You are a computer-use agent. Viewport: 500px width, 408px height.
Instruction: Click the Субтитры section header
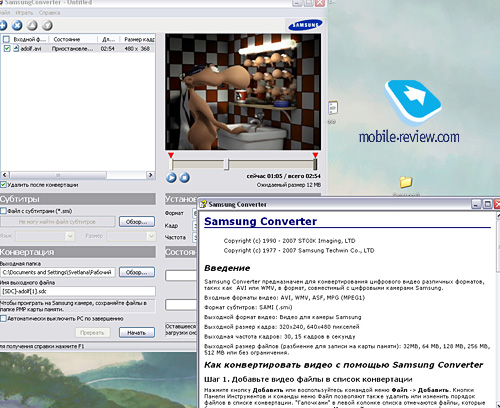78,199
